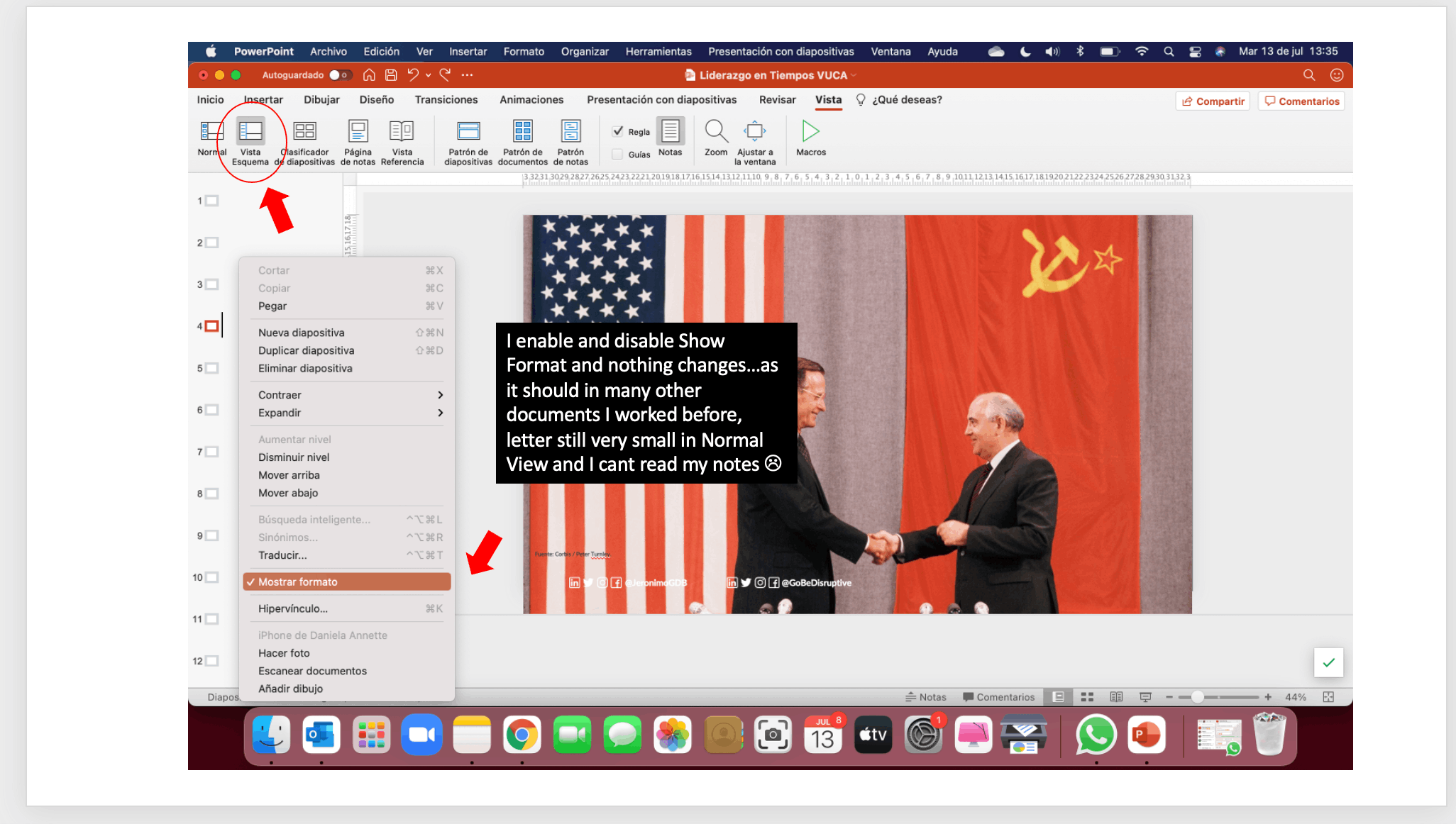Adjust the zoom slider handle

pyautogui.click(x=1198, y=697)
